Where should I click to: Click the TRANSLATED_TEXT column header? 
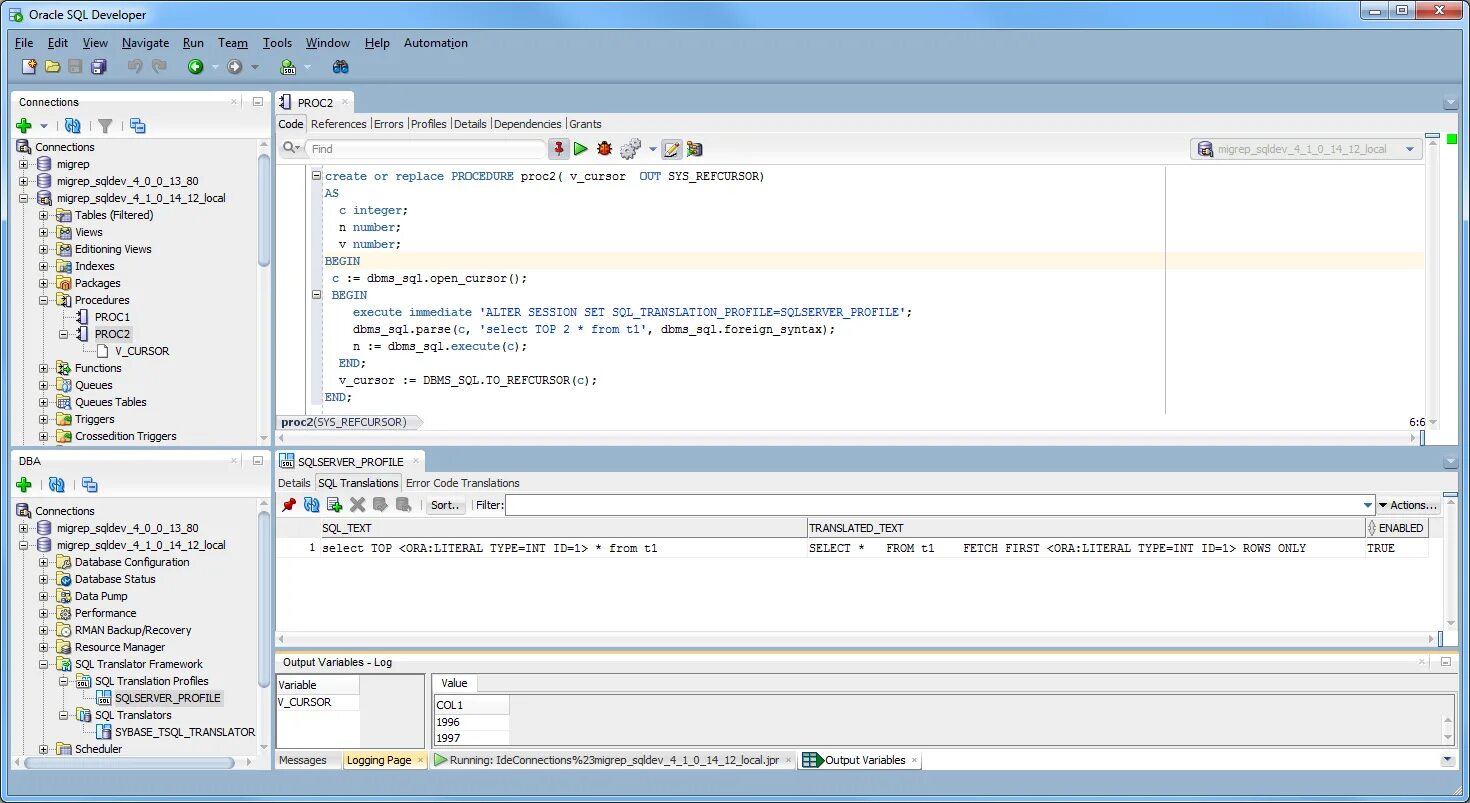pyautogui.click(x=1086, y=527)
